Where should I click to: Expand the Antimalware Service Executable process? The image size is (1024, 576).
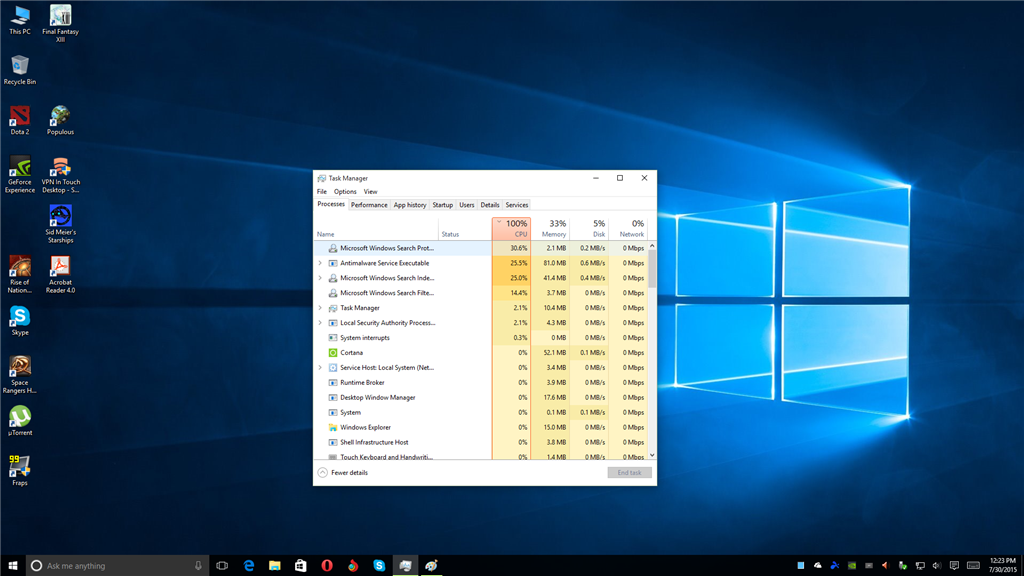pos(320,263)
